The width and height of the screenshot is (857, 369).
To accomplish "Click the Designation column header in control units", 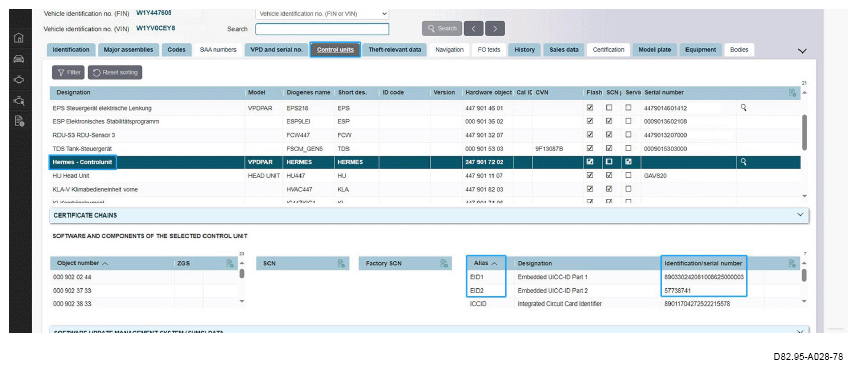I will 148,93.
